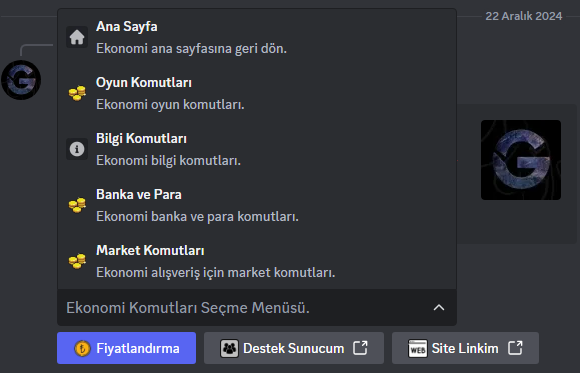Viewport: 580px width, 373px height.
Task: Select the Ana Sayfa menu option
Action: [x=257, y=37]
